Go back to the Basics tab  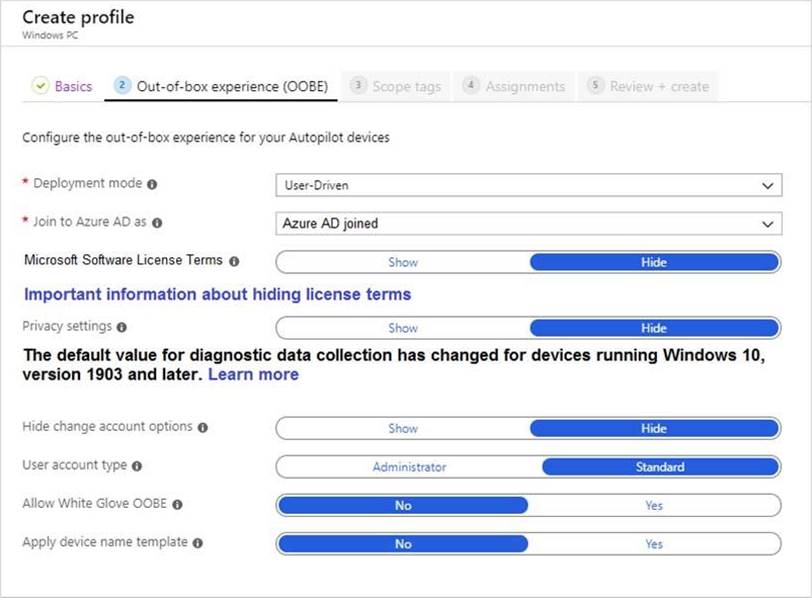(x=62, y=86)
